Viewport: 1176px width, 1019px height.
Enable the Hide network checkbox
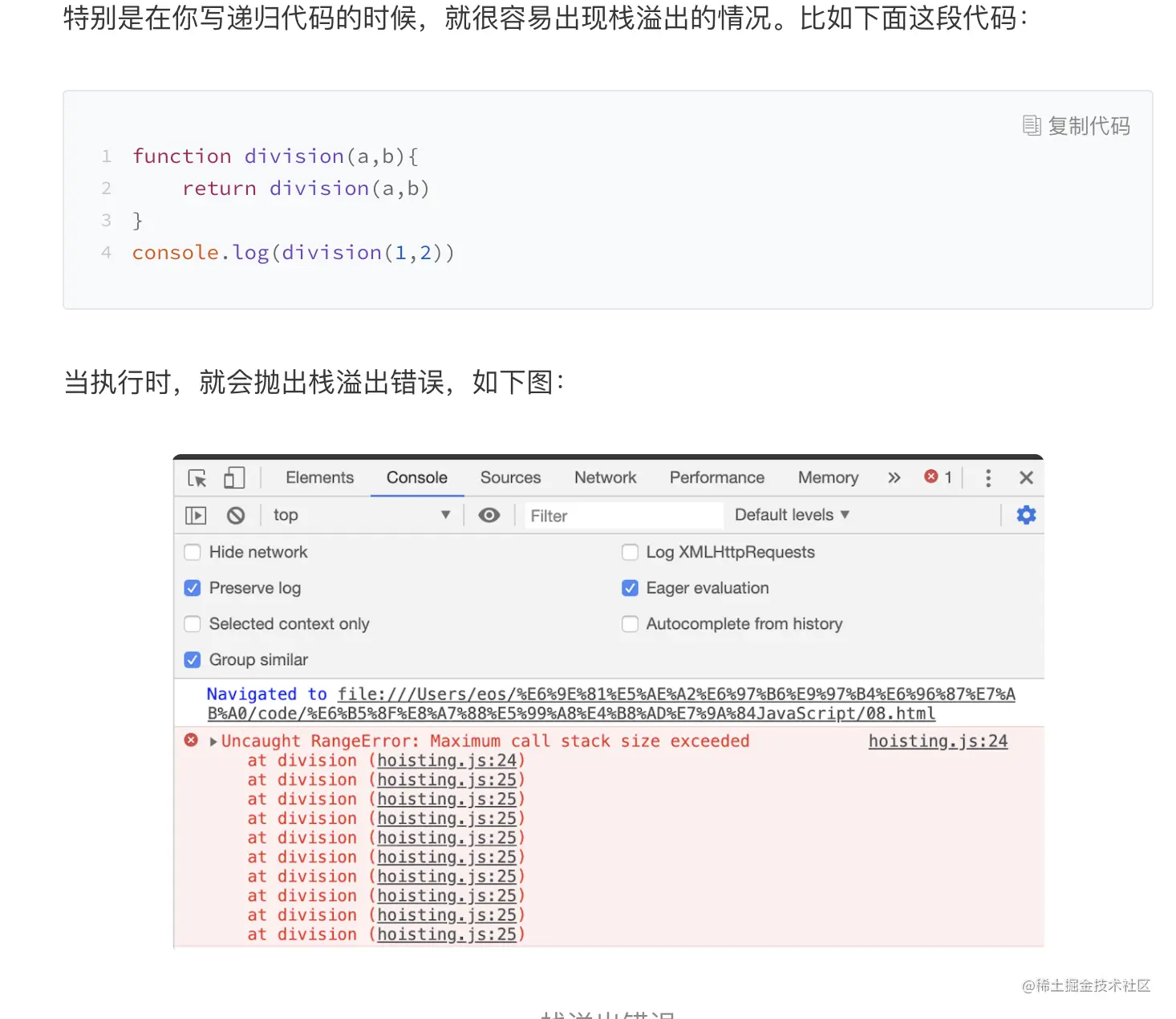coord(193,552)
